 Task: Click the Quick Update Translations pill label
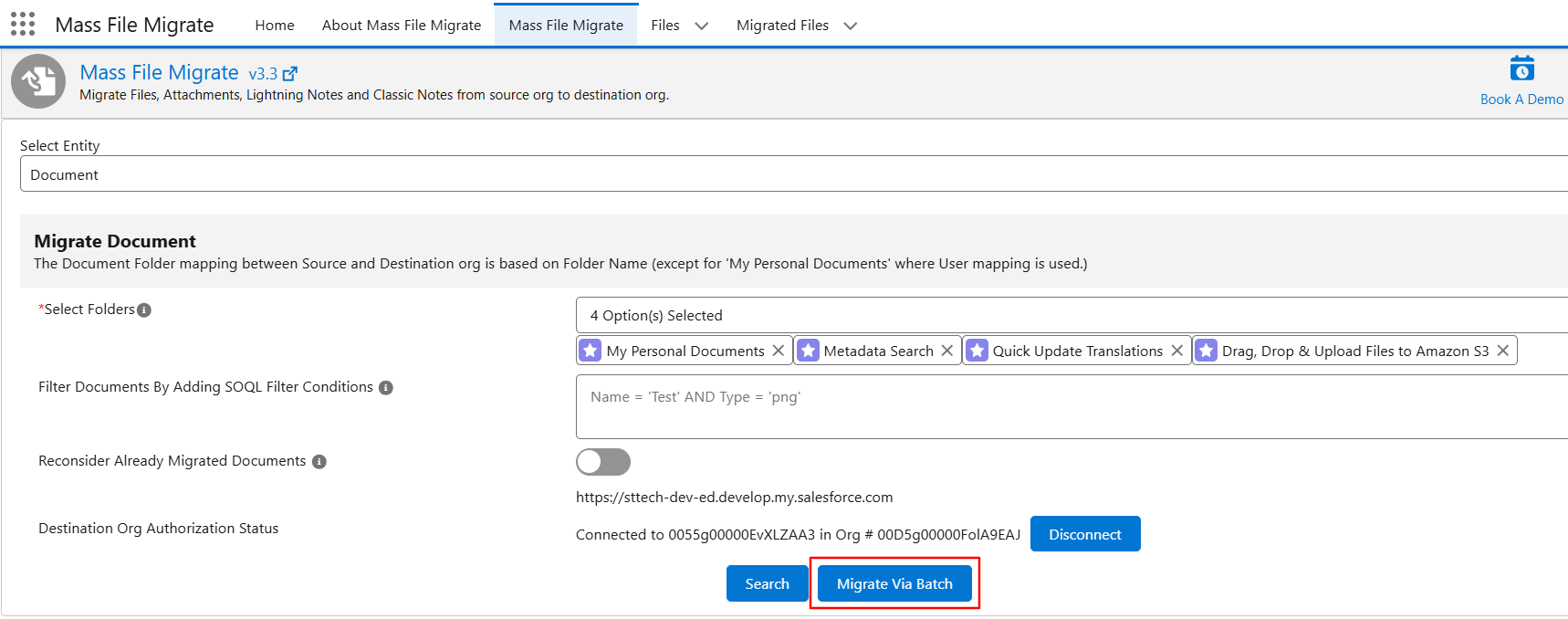pyautogui.click(x=1078, y=351)
